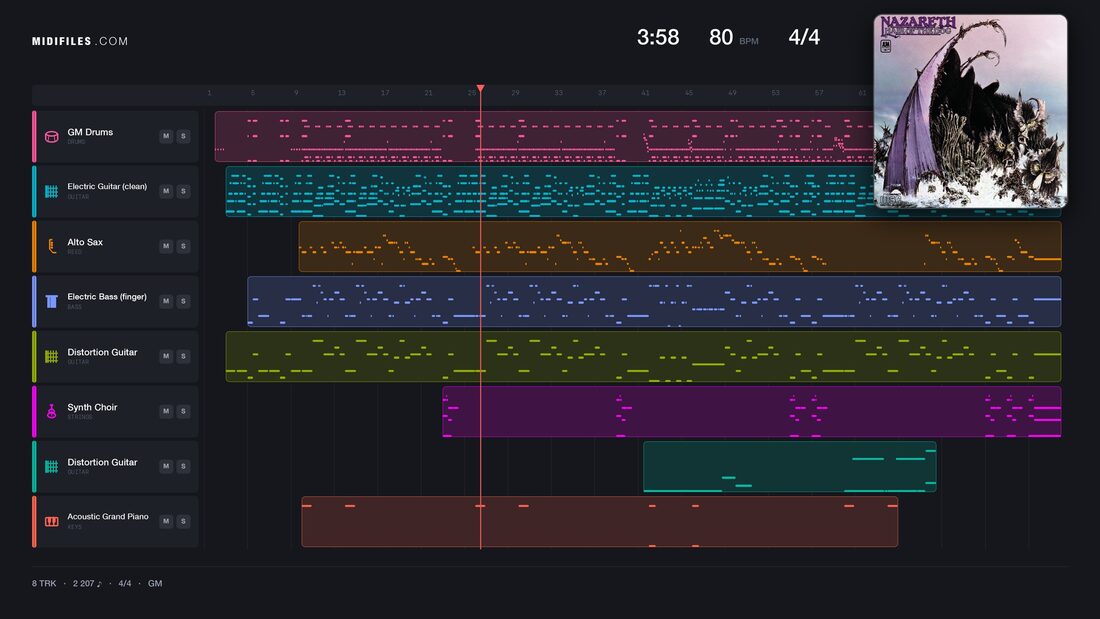Select the teal Distortion Guitar clip
The height and width of the screenshot is (619, 1100).
(x=789, y=467)
